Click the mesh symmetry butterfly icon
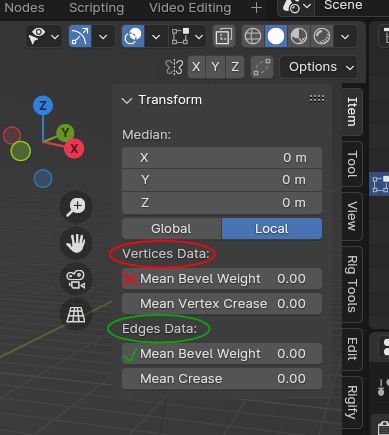 174,67
